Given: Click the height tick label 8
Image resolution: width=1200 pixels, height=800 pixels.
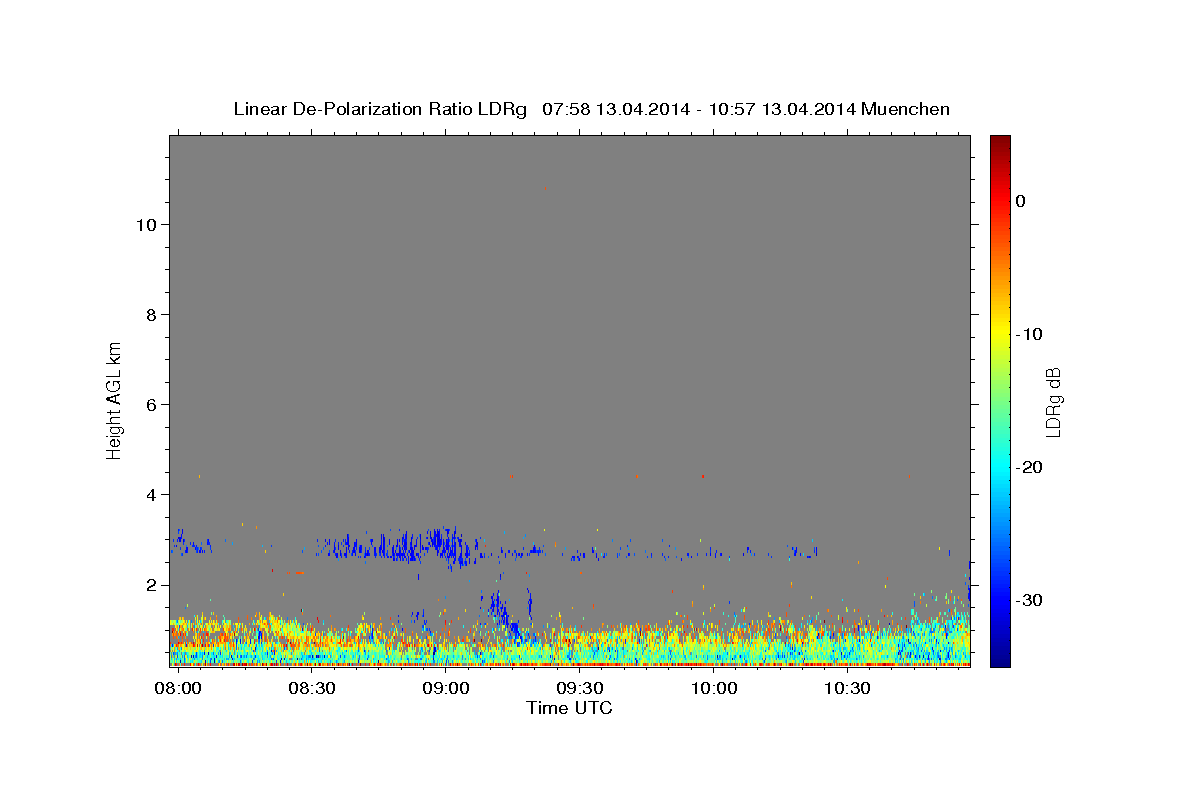Looking at the screenshot, I should pyautogui.click(x=149, y=314).
